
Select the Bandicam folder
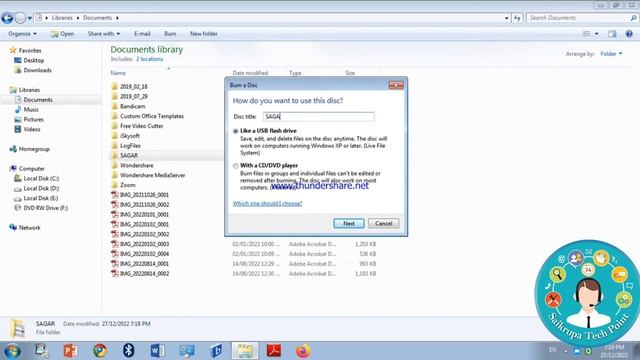pos(132,106)
